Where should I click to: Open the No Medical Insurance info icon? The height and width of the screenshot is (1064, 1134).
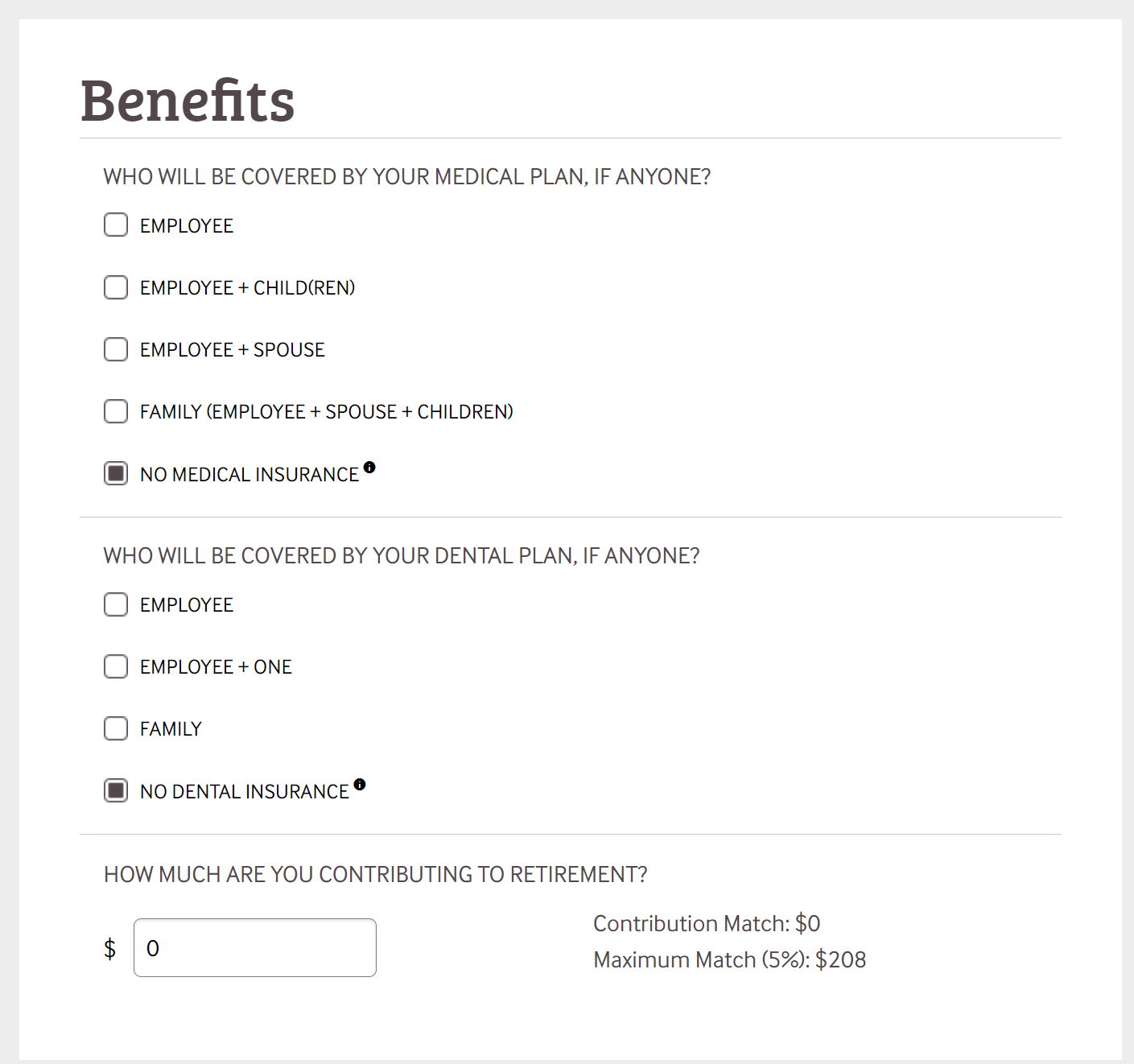(x=369, y=467)
